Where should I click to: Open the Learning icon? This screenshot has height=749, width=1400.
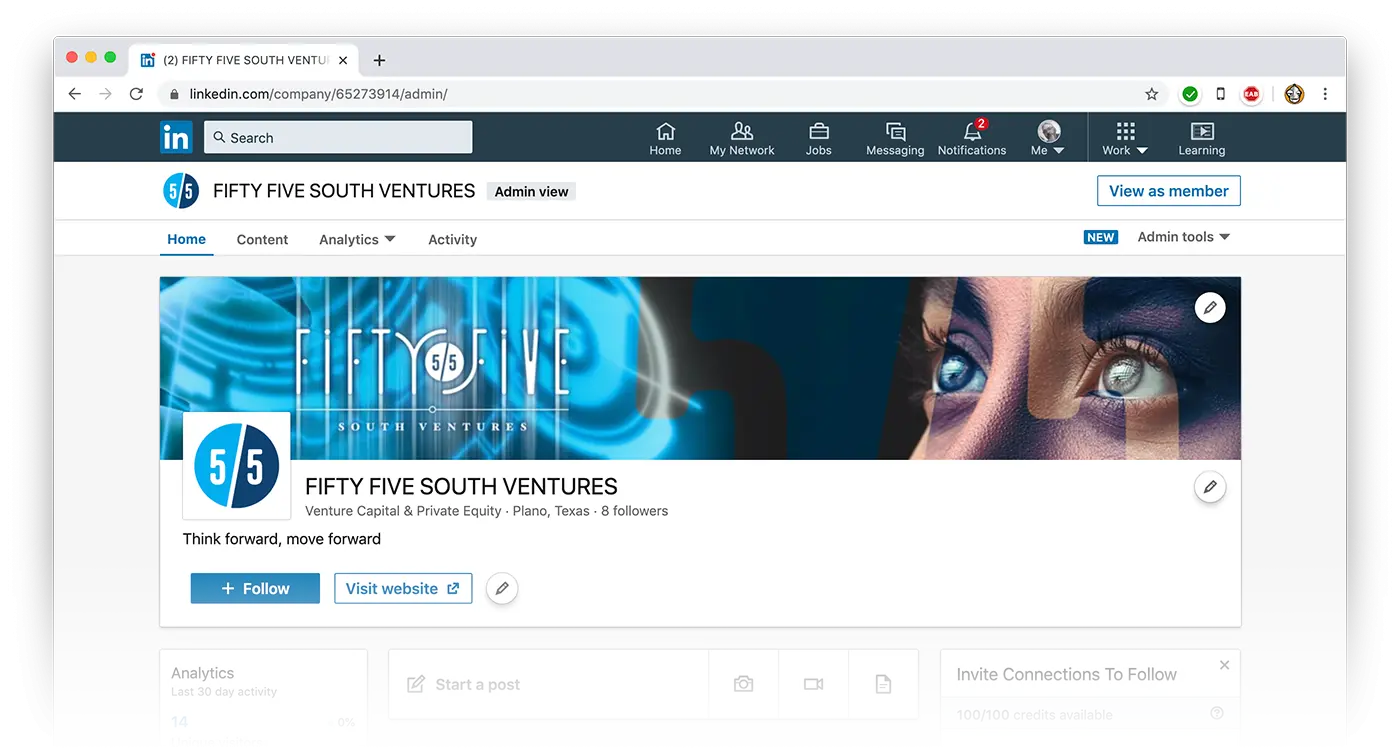[x=1202, y=138]
